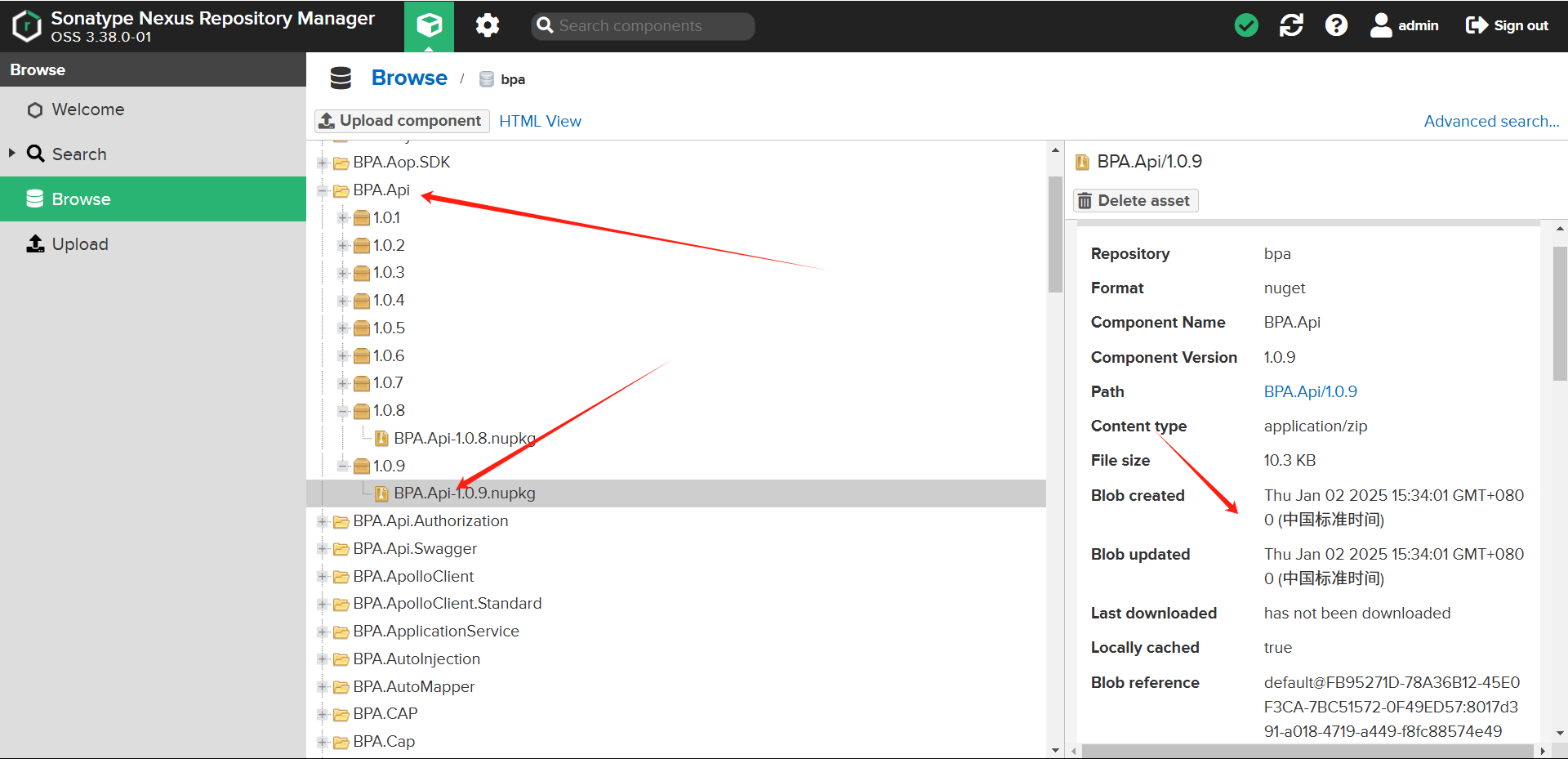Open Advanced search link
The image size is (1568, 759).
pyautogui.click(x=1491, y=121)
